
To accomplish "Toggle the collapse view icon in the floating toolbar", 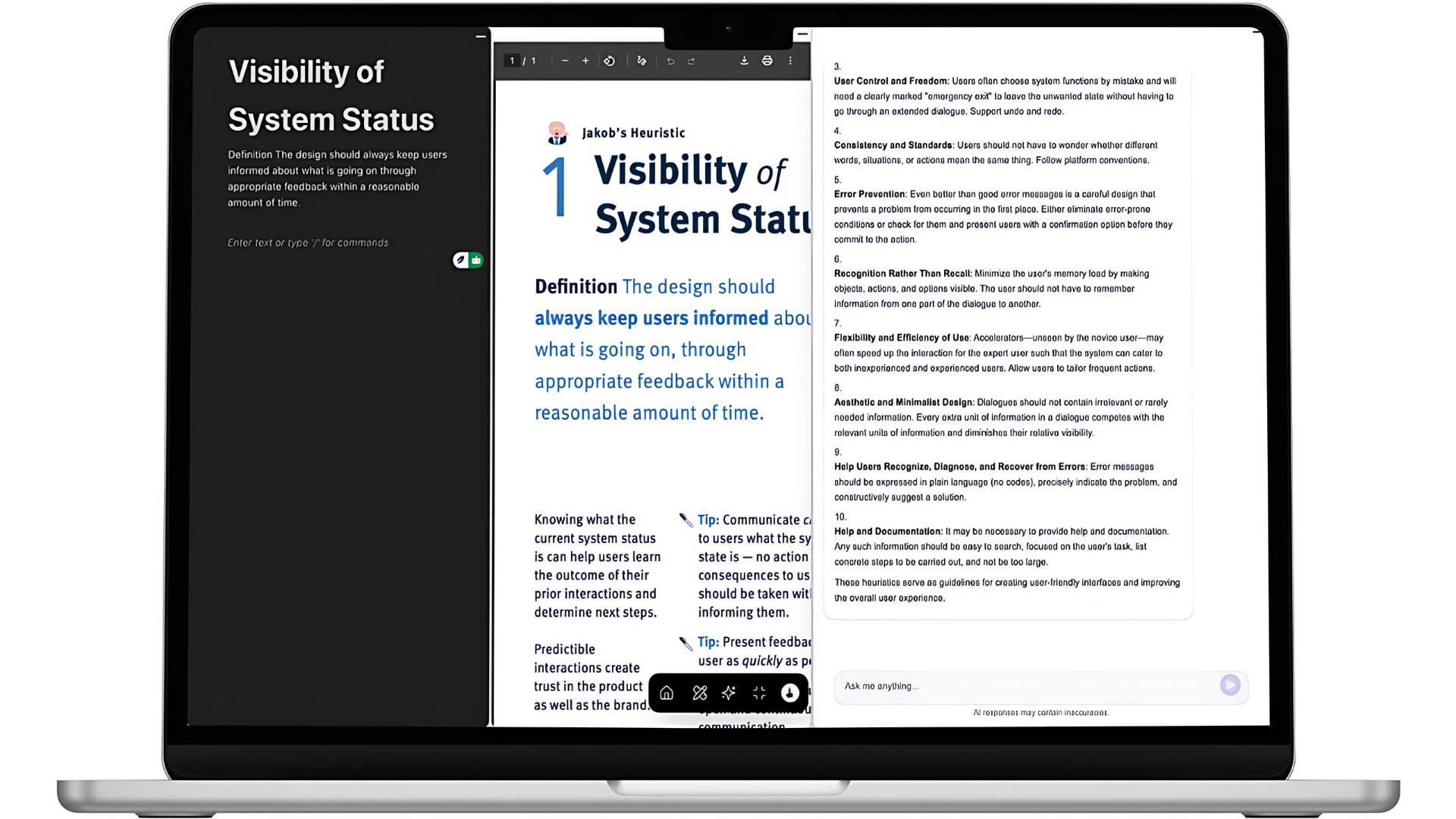I will coord(758,693).
